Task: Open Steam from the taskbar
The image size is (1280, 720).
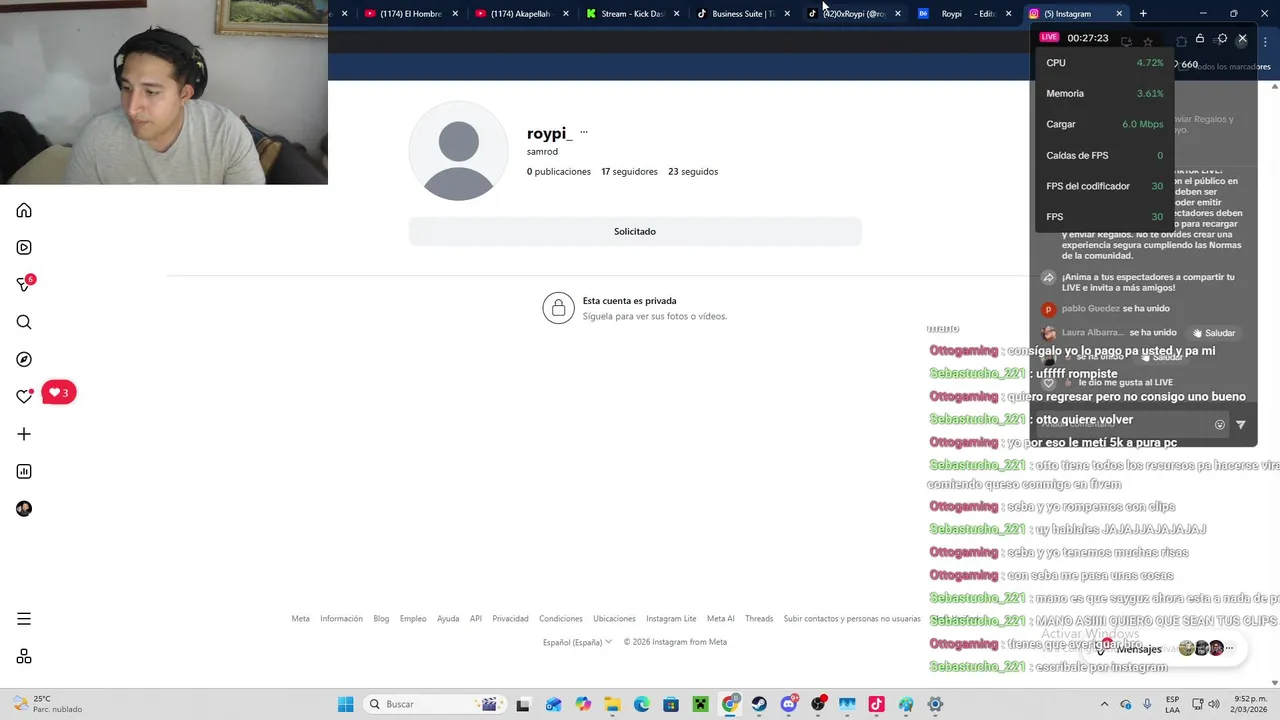Action: pyautogui.click(x=759, y=704)
